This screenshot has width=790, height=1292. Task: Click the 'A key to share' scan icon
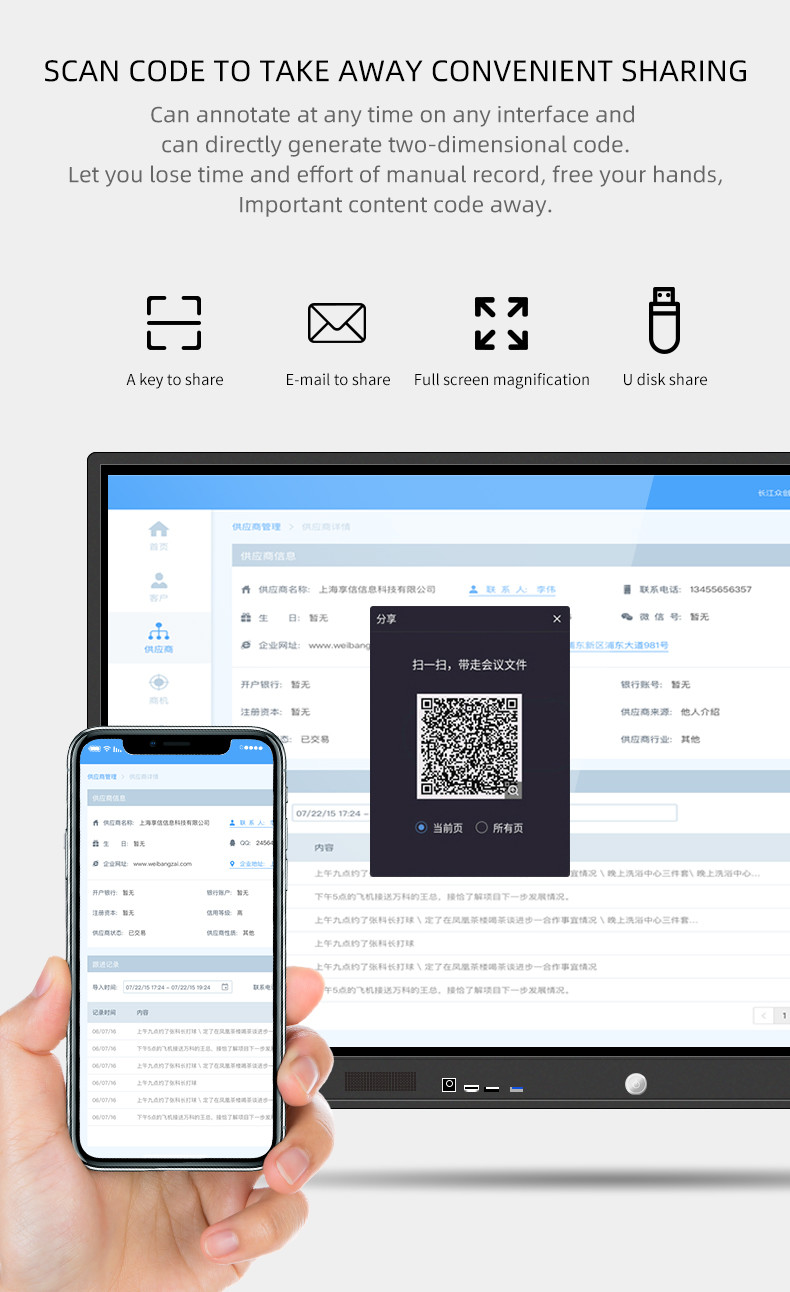click(174, 322)
